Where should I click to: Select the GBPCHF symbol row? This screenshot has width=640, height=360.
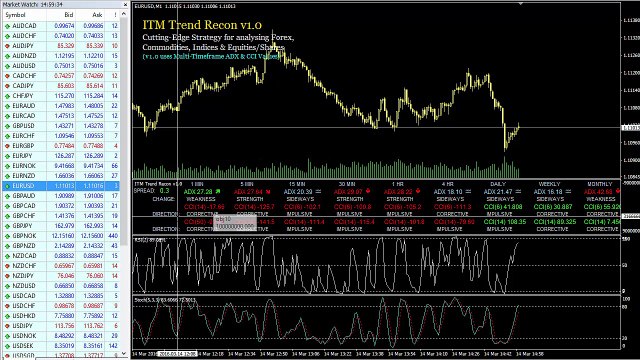[61, 216]
